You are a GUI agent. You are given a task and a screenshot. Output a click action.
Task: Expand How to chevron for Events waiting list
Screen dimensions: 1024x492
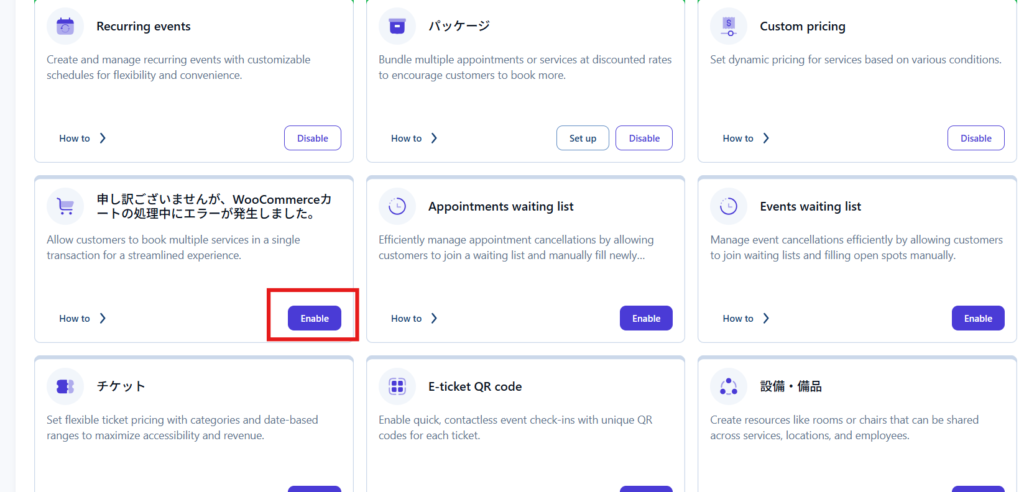pyautogui.click(x=766, y=319)
